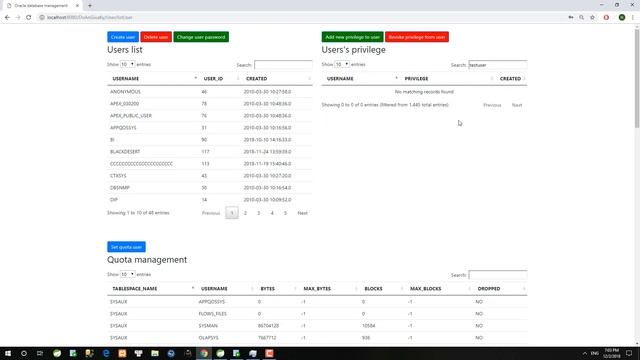
Task: Click the Delete user button
Action: tap(156, 37)
